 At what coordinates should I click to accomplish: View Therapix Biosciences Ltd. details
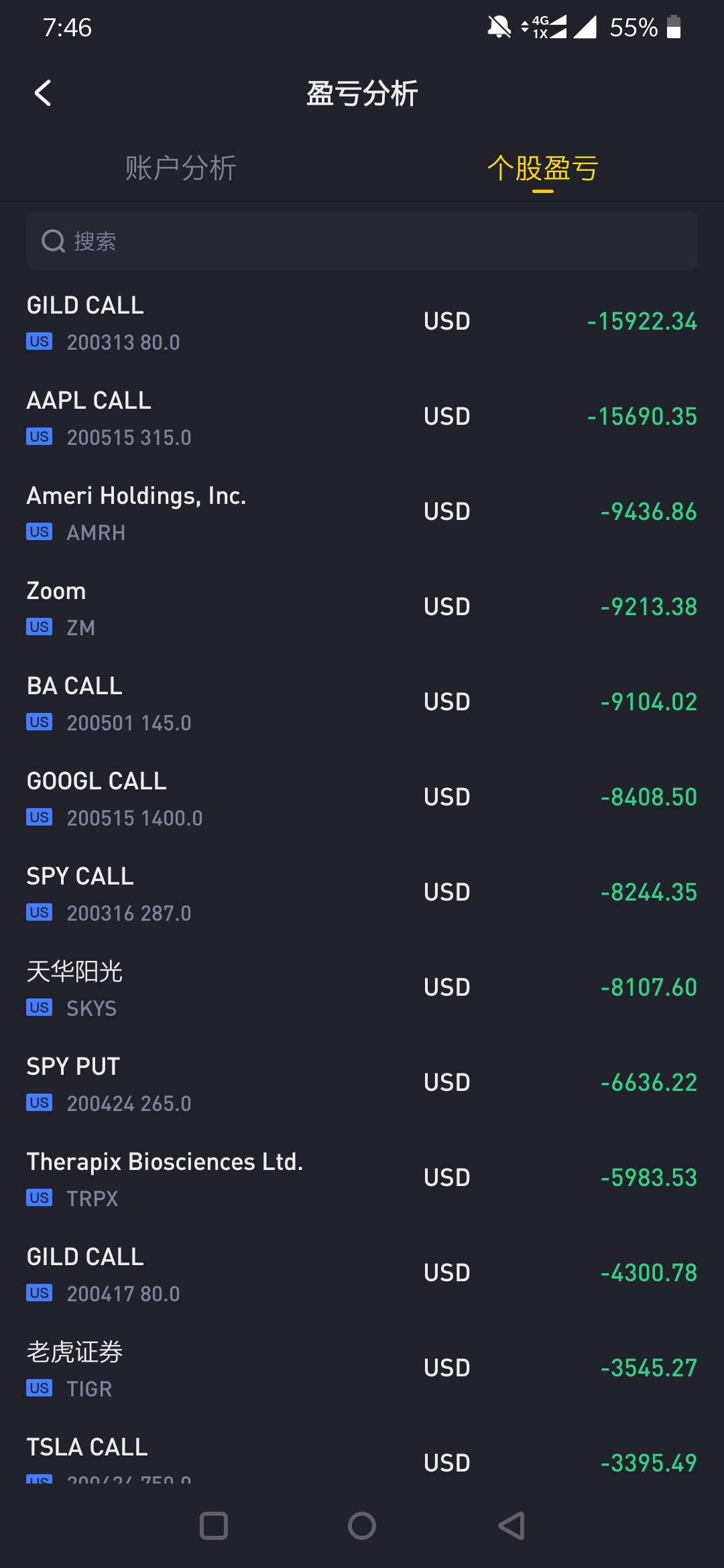[362, 1179]
